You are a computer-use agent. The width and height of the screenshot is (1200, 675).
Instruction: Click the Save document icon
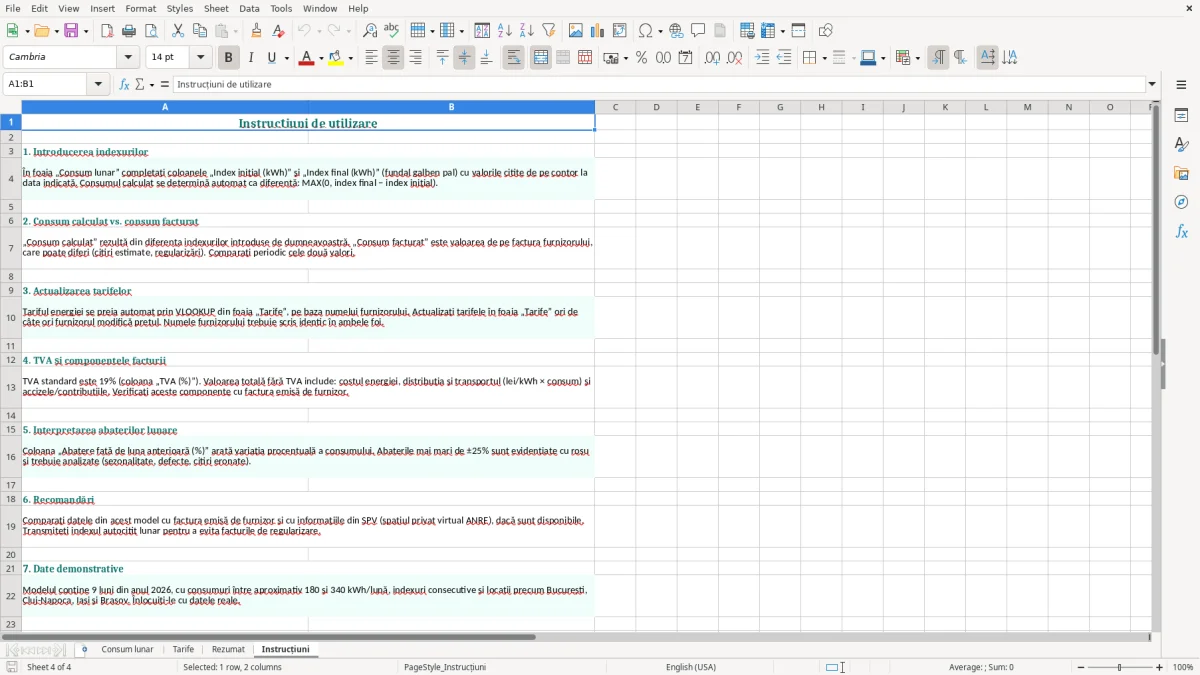[71, 31]
